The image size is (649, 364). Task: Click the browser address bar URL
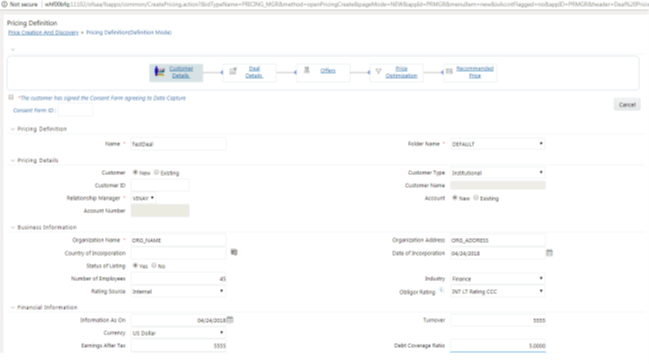click(346, 4)
